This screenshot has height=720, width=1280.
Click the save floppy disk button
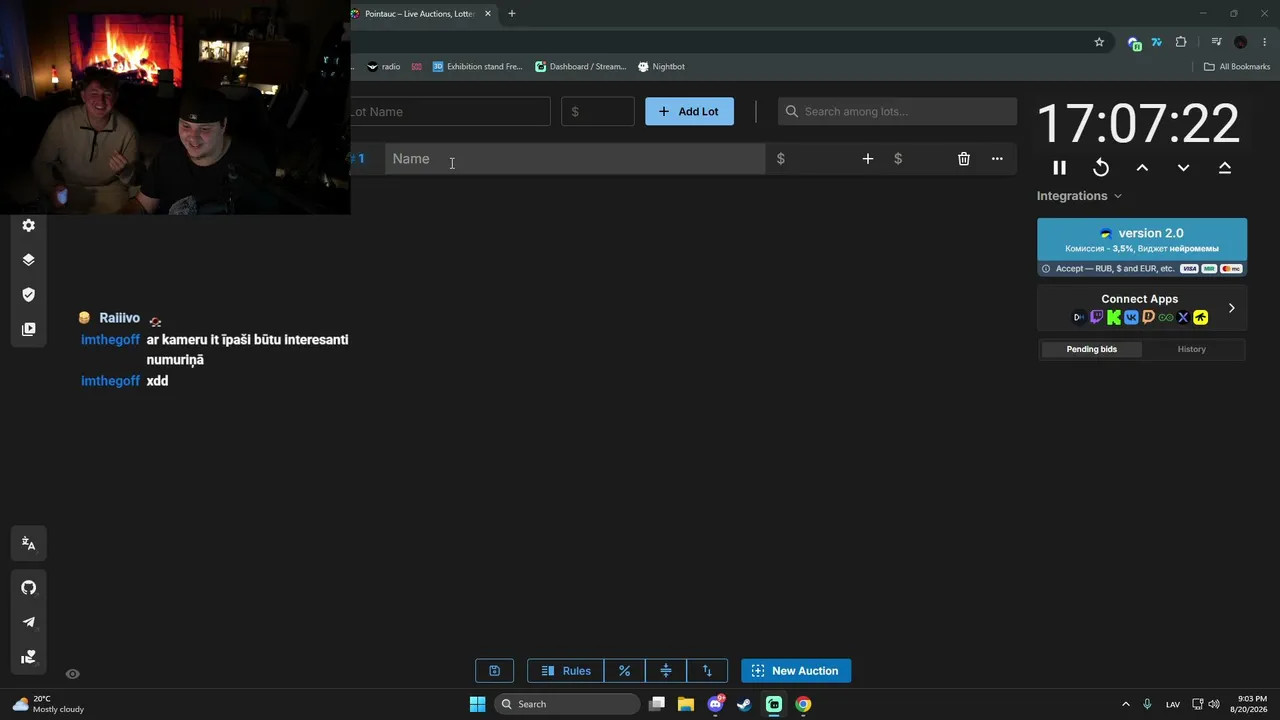coord(494,671)
